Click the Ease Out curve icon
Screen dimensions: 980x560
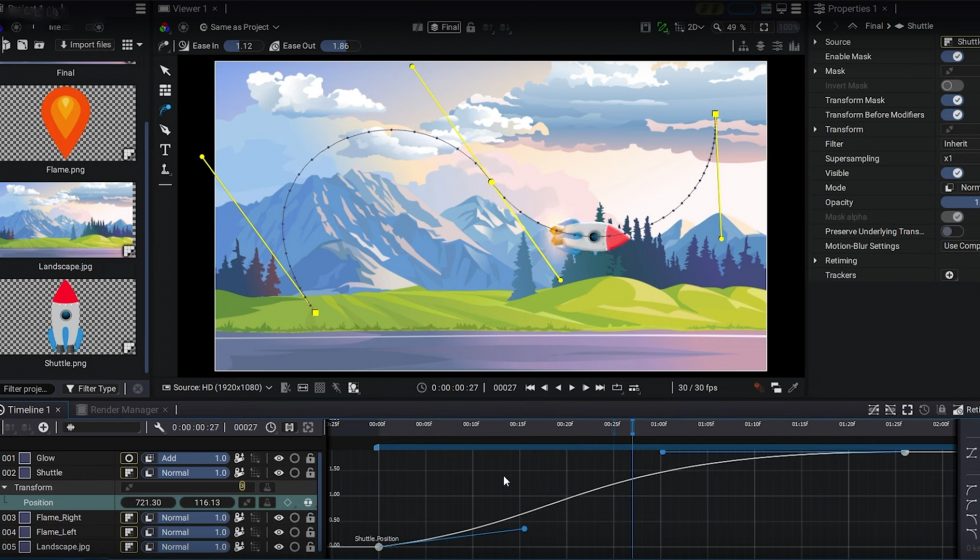tap(274, 46)
